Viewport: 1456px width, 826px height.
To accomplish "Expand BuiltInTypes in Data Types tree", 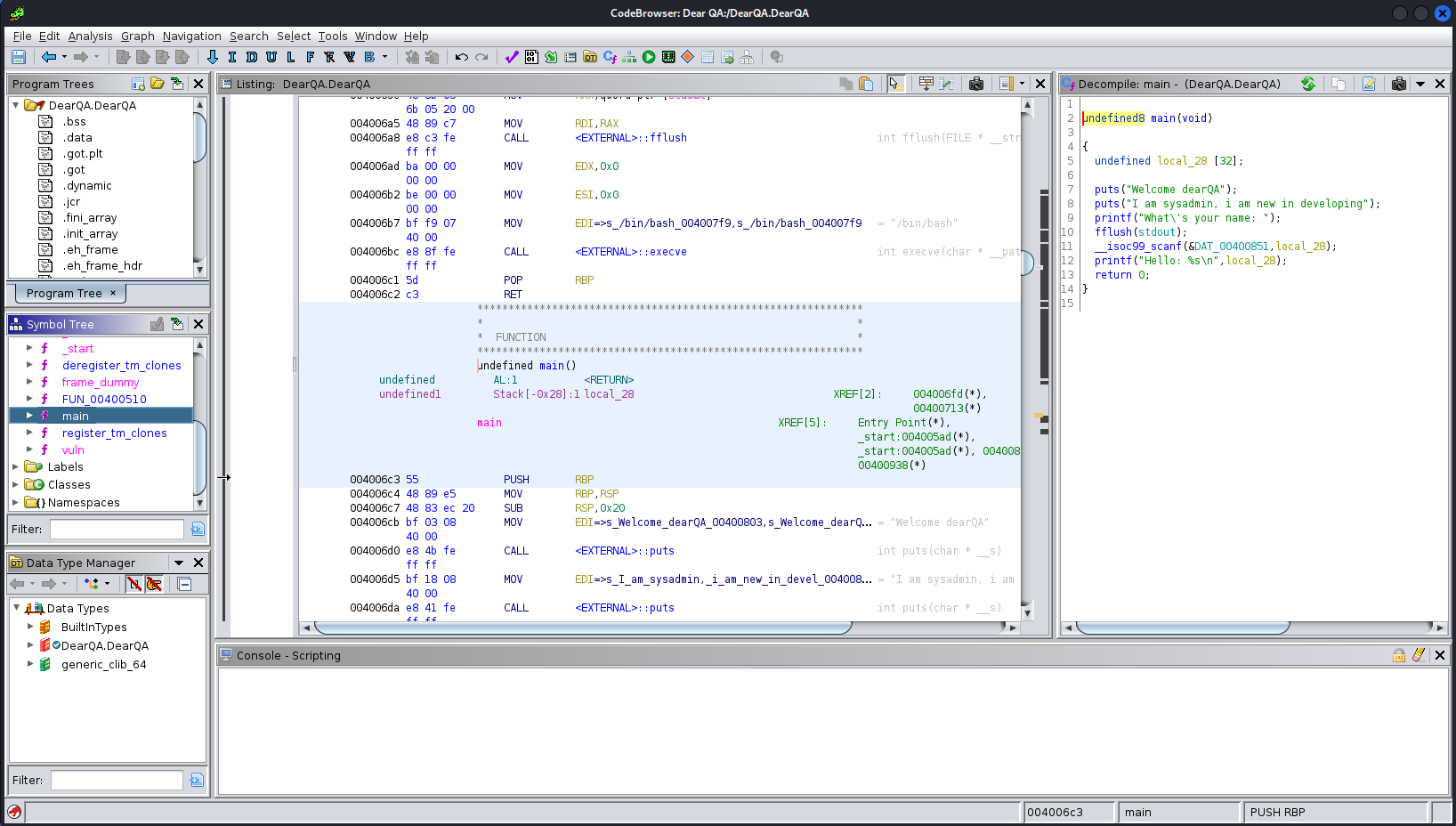I will 30,628.
